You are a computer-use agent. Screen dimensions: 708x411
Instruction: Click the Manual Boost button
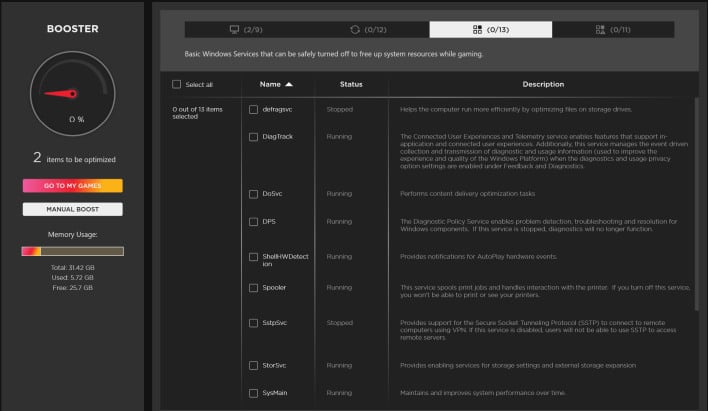(72, 209)
